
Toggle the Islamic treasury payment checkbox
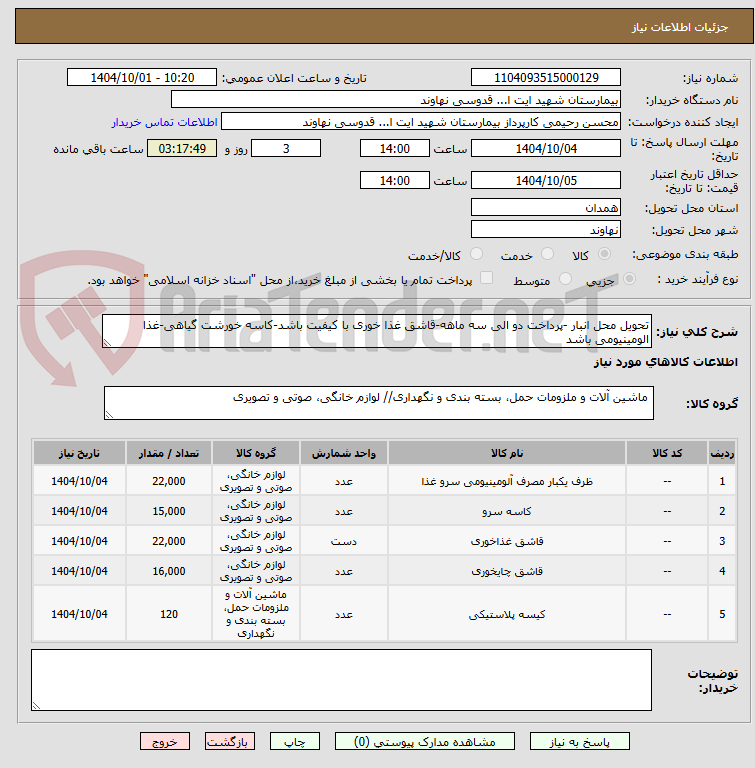tap(486, 278)
